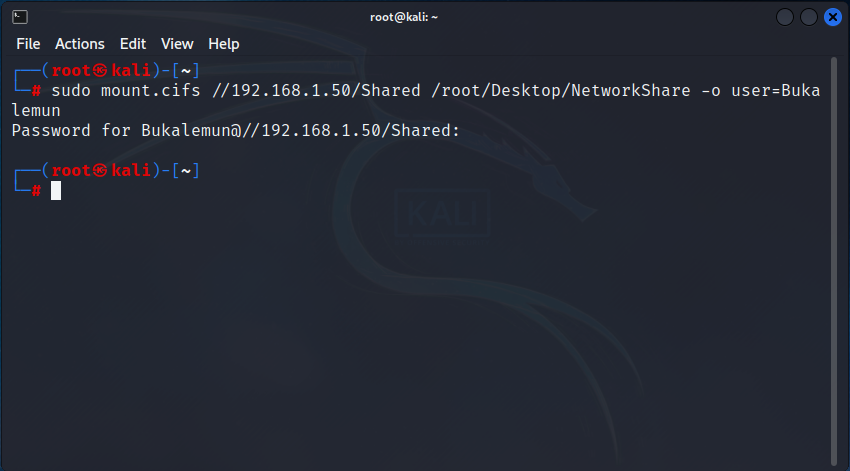850x471 pixels.
Task: Click the vertical scrollbar of the terminal
Action: pyautogui.click(x=834, y=261)
